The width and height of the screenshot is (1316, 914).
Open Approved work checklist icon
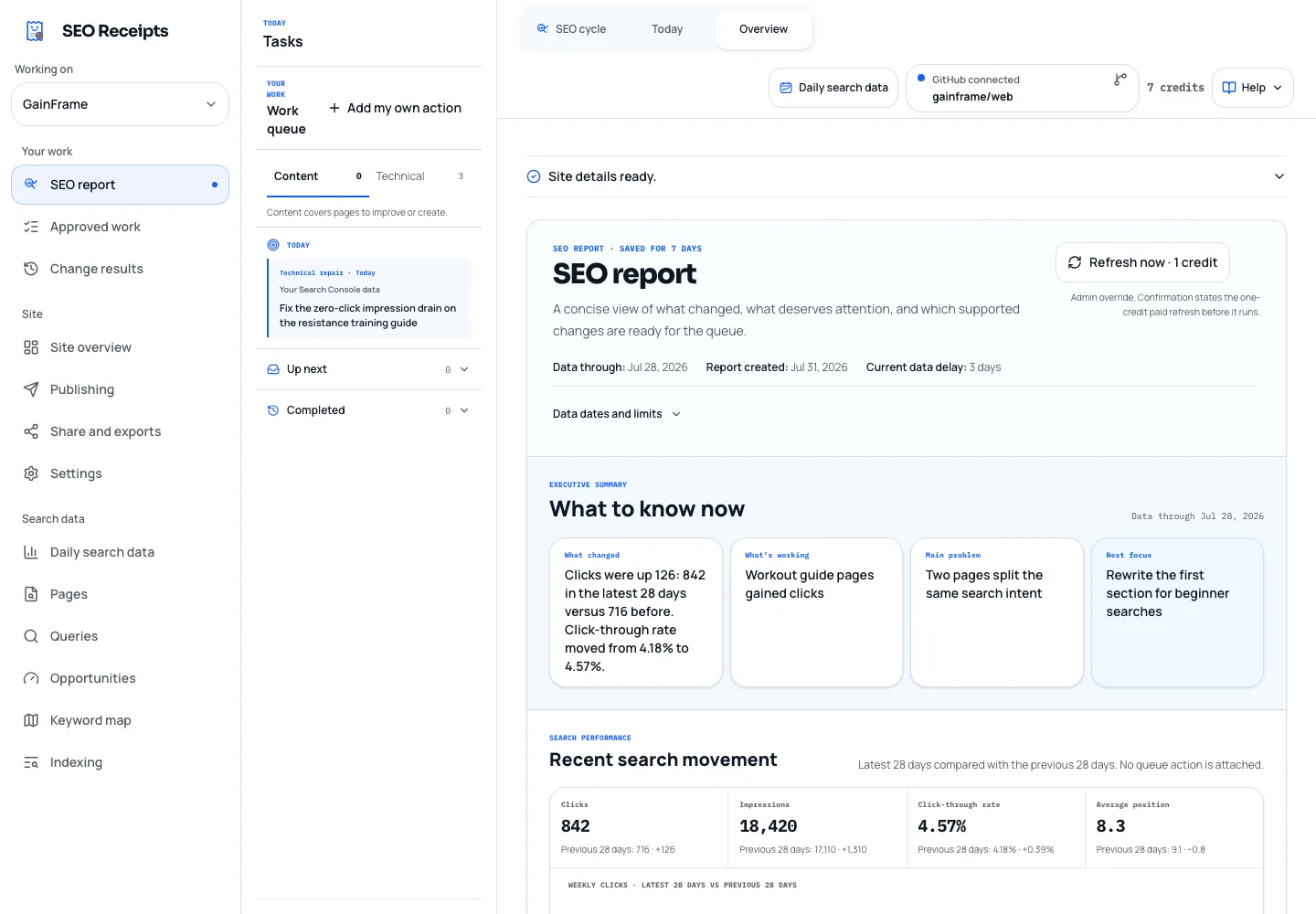(x=31, y=227)
